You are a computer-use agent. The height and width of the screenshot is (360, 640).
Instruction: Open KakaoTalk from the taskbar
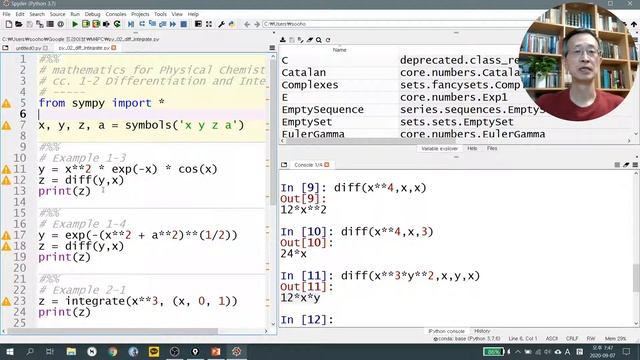154,351
